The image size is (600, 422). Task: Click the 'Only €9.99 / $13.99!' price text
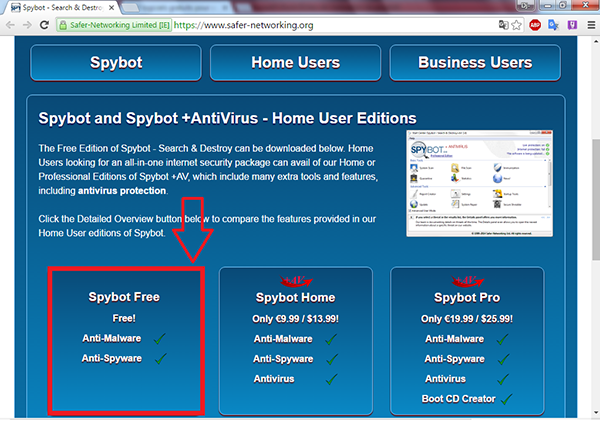tap(295, 319)
